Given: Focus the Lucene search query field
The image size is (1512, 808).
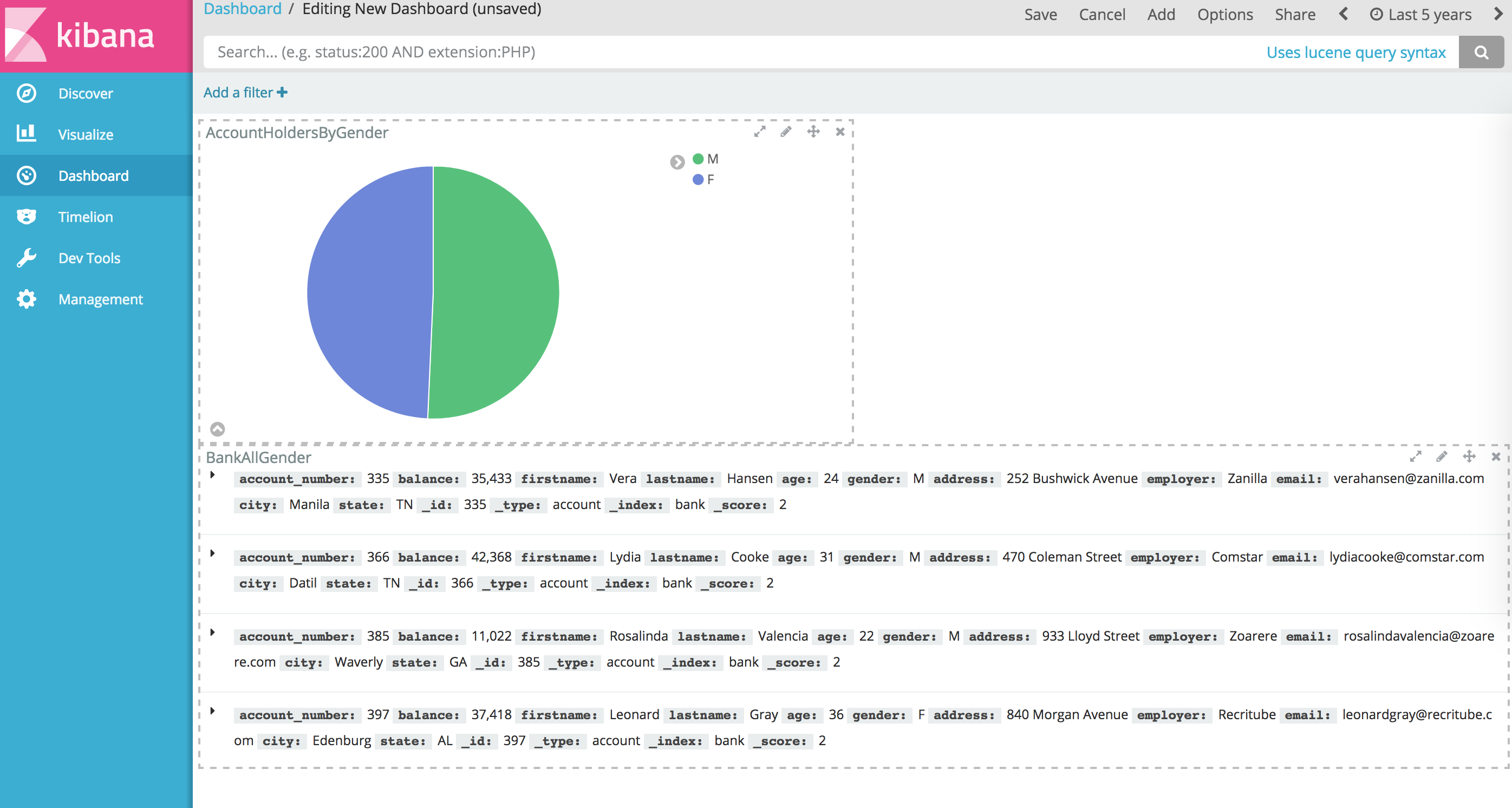Looking at the screenshot, I should (705, 52).
